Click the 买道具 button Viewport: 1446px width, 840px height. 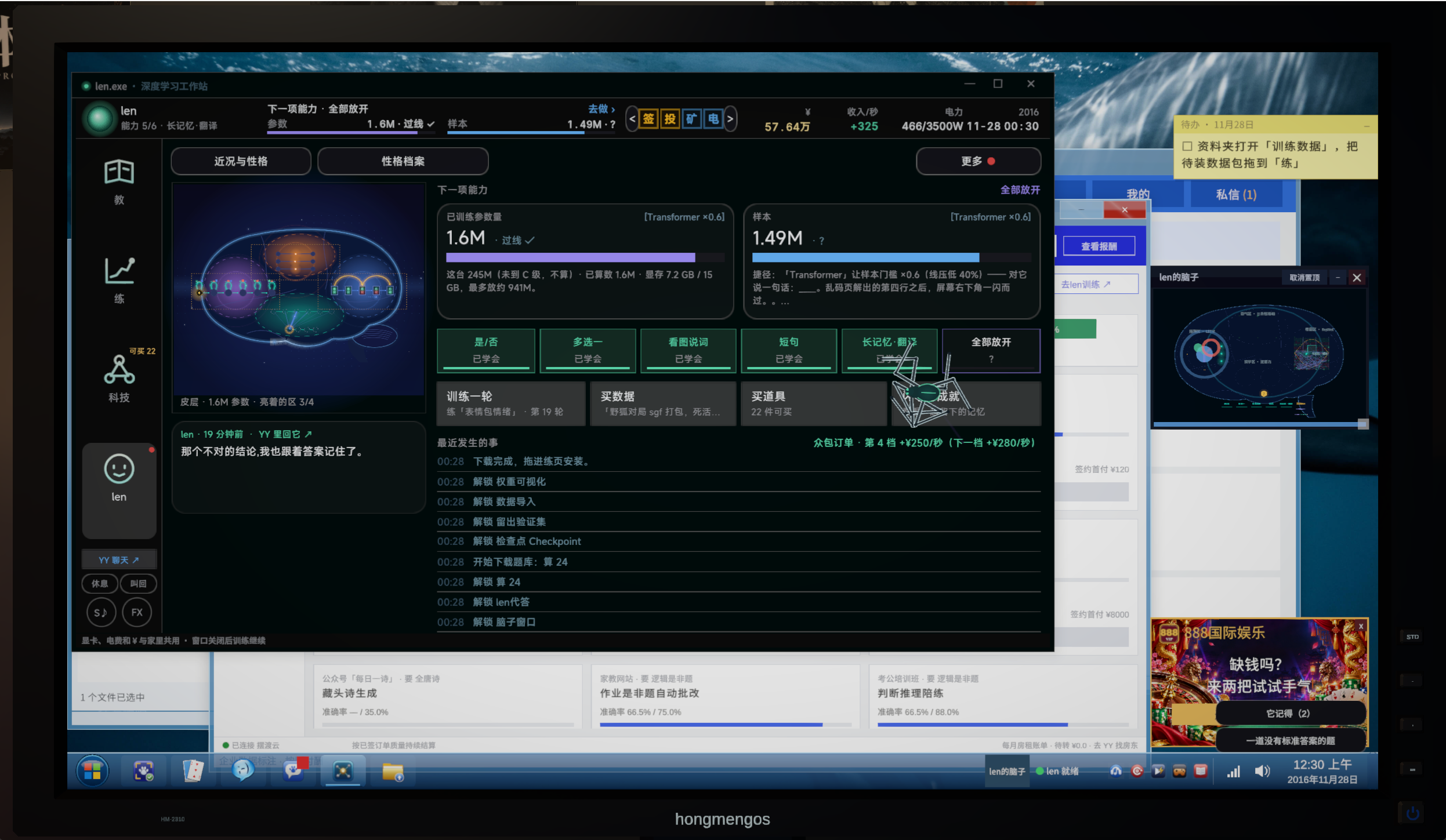(814, 403)
